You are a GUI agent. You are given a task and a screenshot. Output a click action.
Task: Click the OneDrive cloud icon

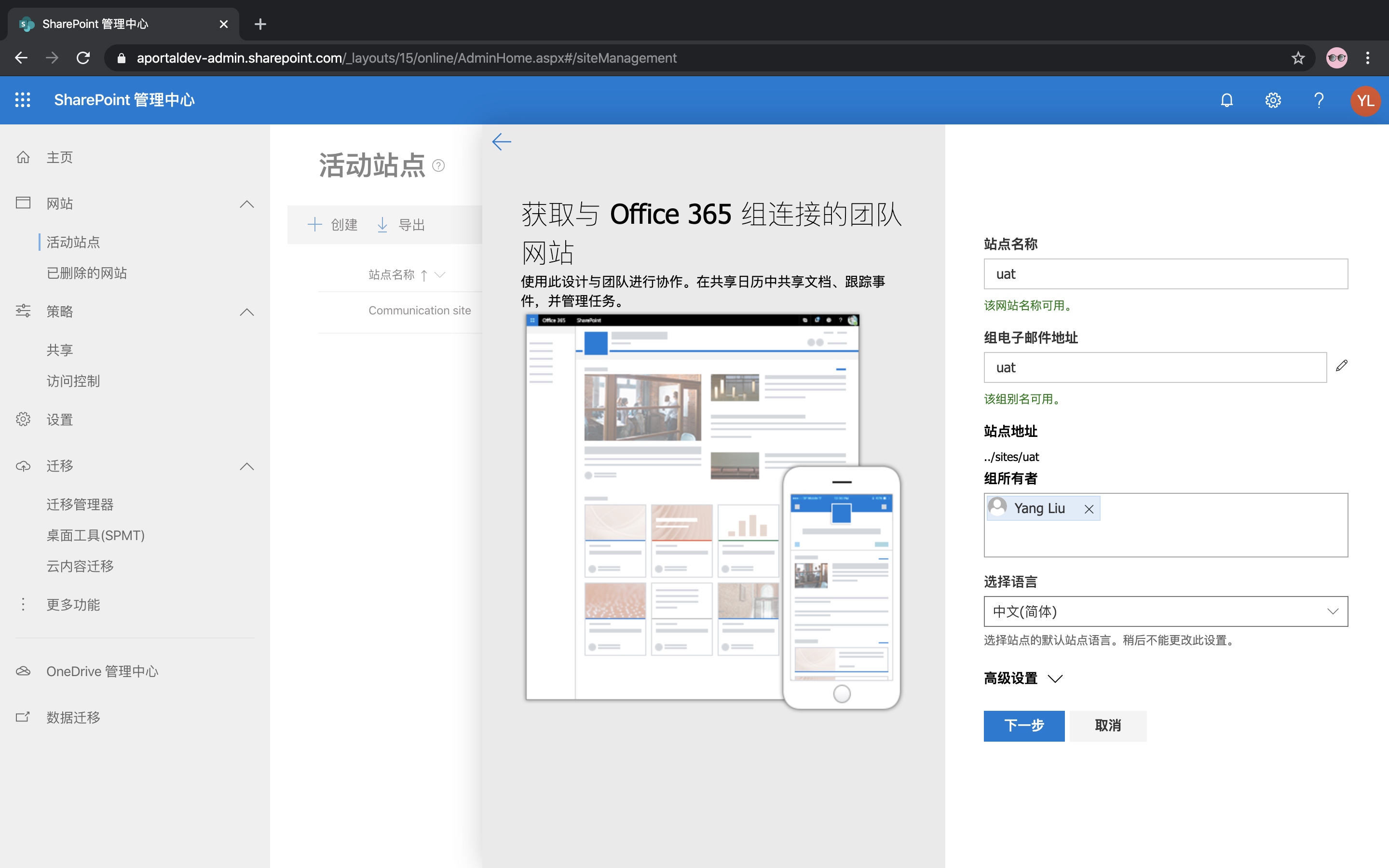click(x=23, y=671)
